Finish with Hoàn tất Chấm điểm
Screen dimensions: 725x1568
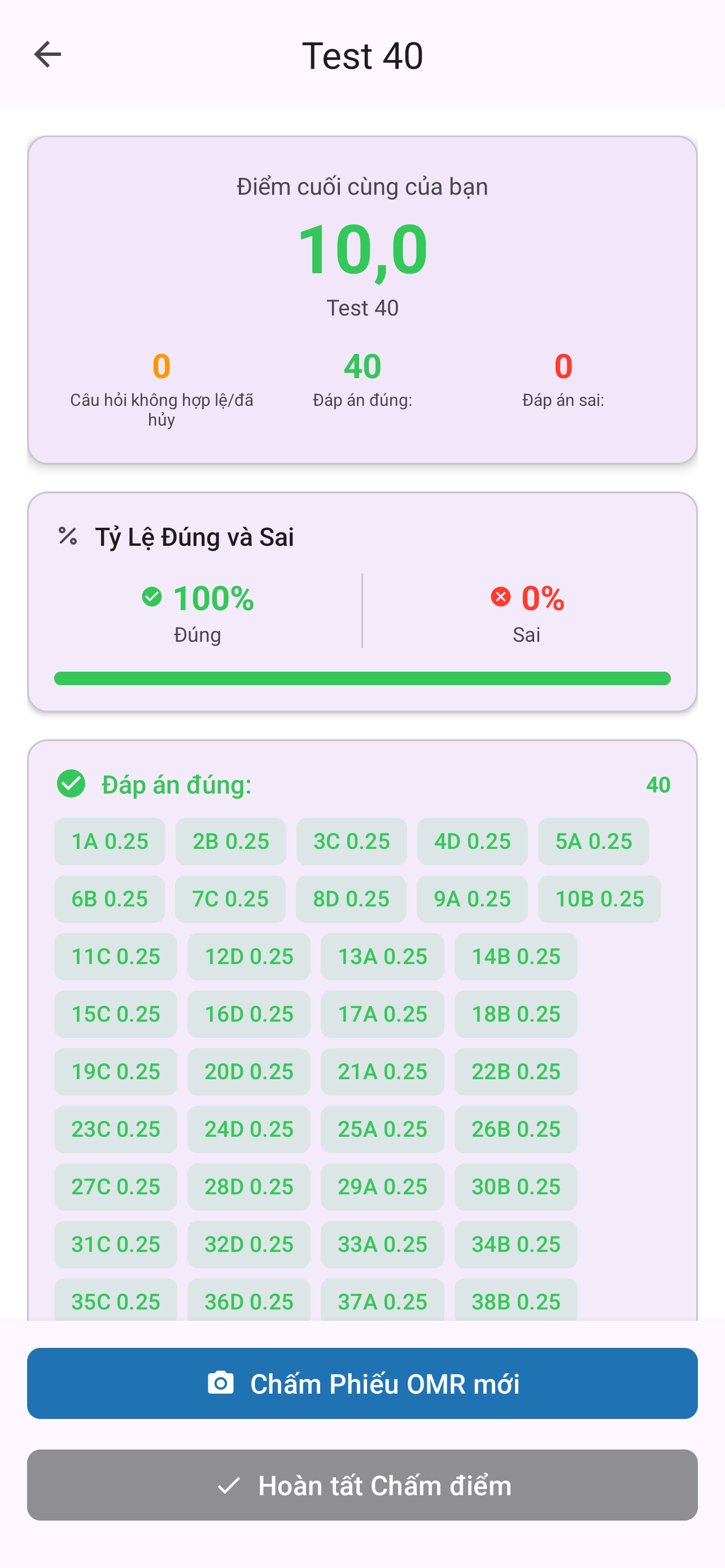[362, 1485]
